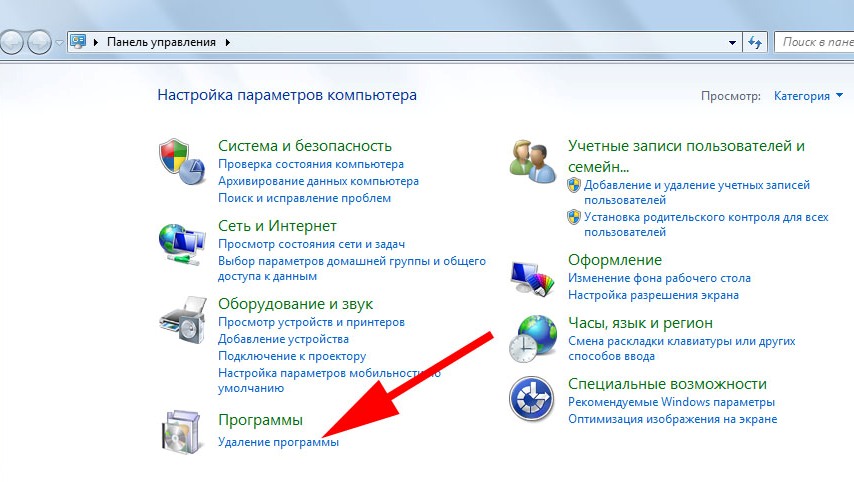Open Clock, Language and Region icon
854x482 pixels.
tap(533, 339)
